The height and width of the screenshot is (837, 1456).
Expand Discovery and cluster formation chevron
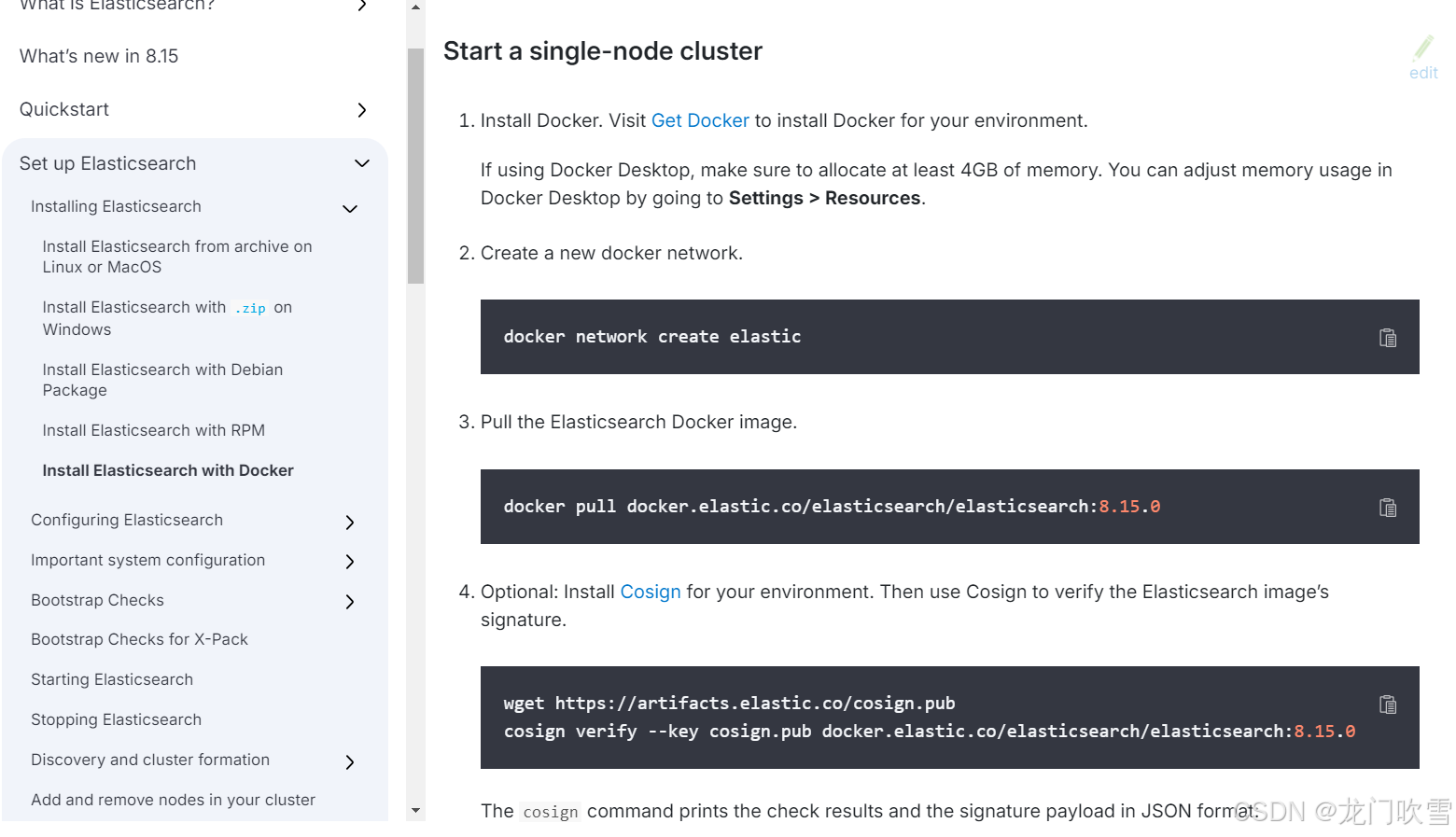click(350, 762)
